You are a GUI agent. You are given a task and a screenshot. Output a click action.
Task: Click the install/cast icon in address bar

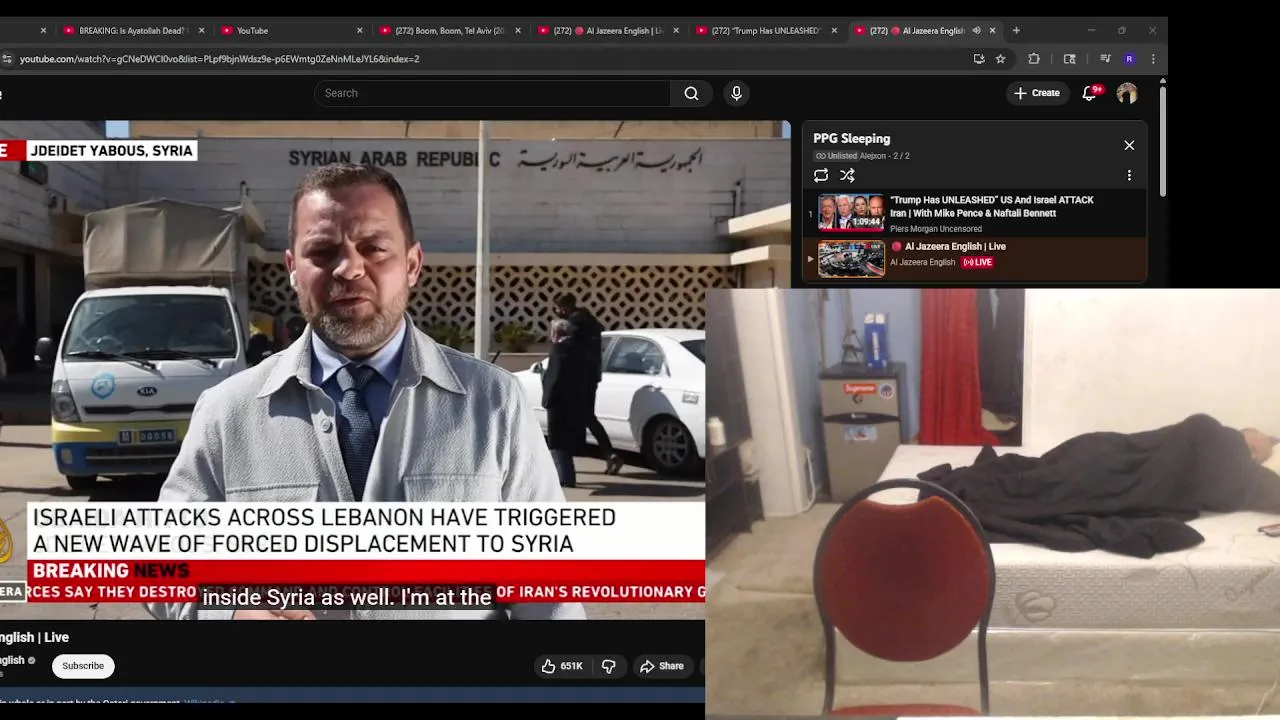(979, 59)
